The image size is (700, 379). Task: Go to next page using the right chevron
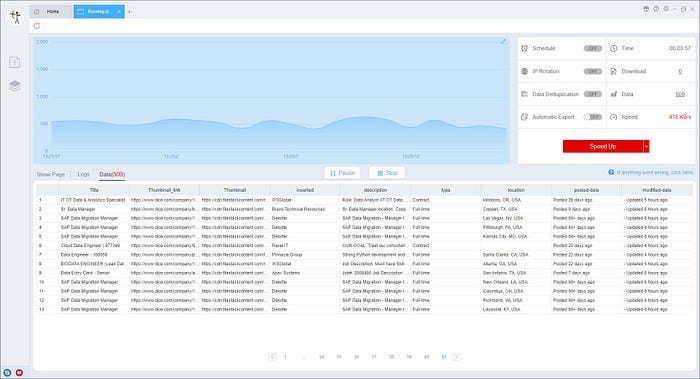click(456, 356)
